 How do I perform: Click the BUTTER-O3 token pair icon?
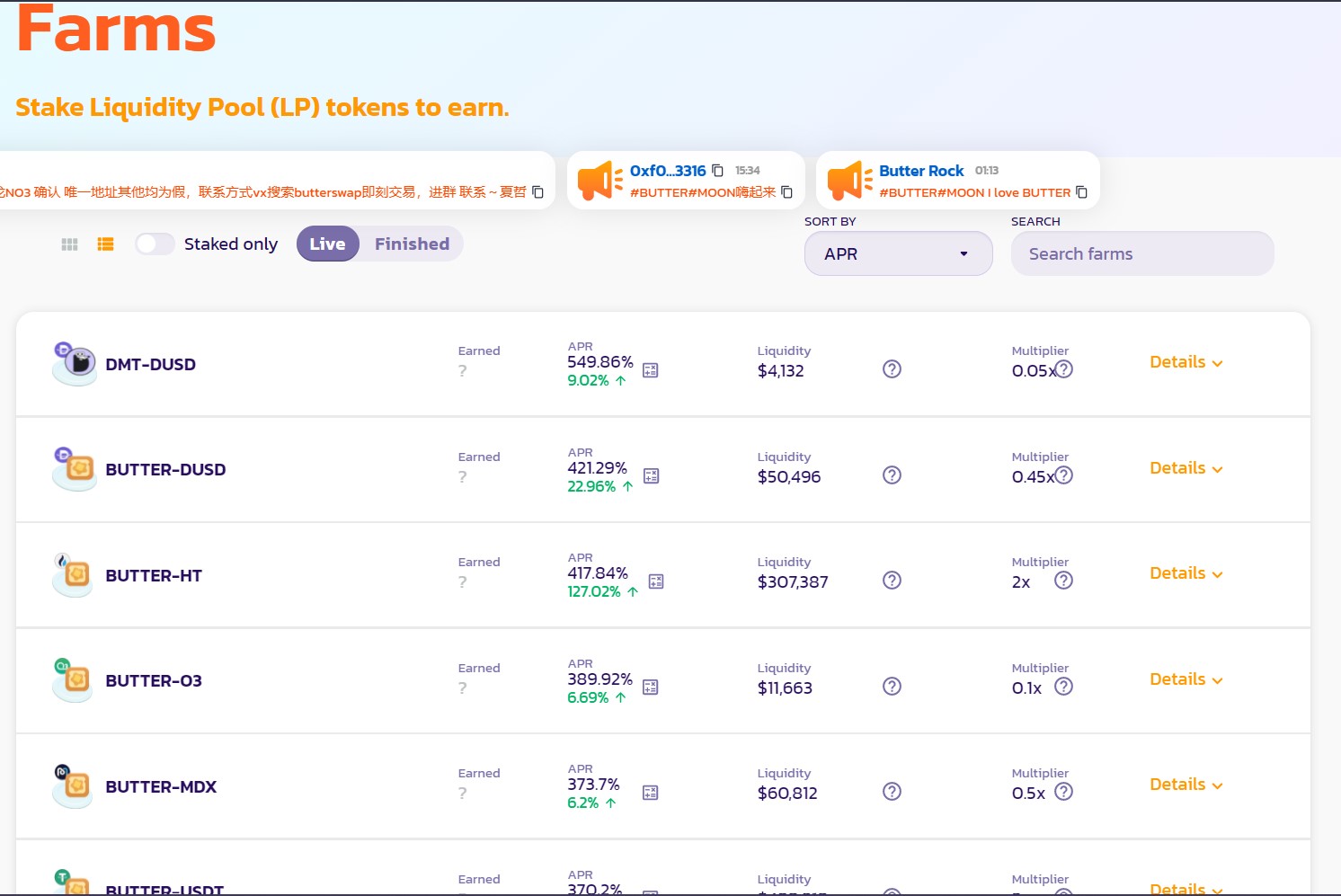[73, 680]
